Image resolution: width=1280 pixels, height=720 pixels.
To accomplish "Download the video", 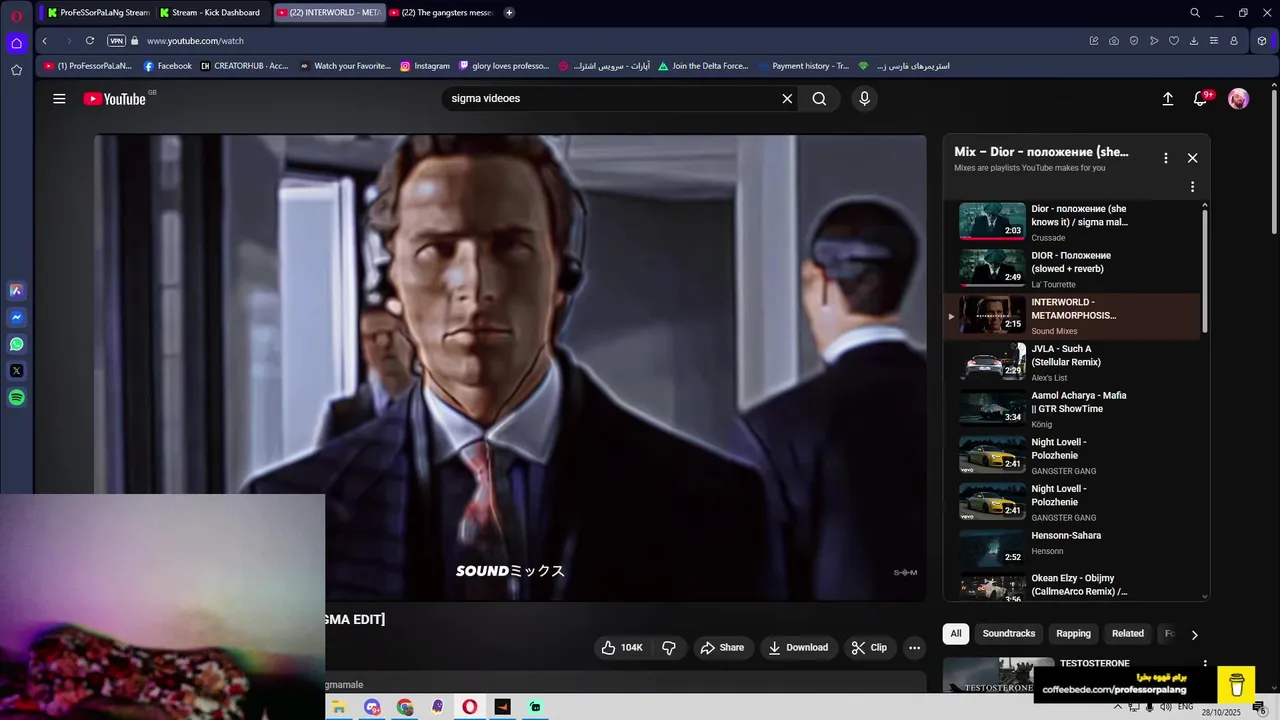I will coord(797,648).
